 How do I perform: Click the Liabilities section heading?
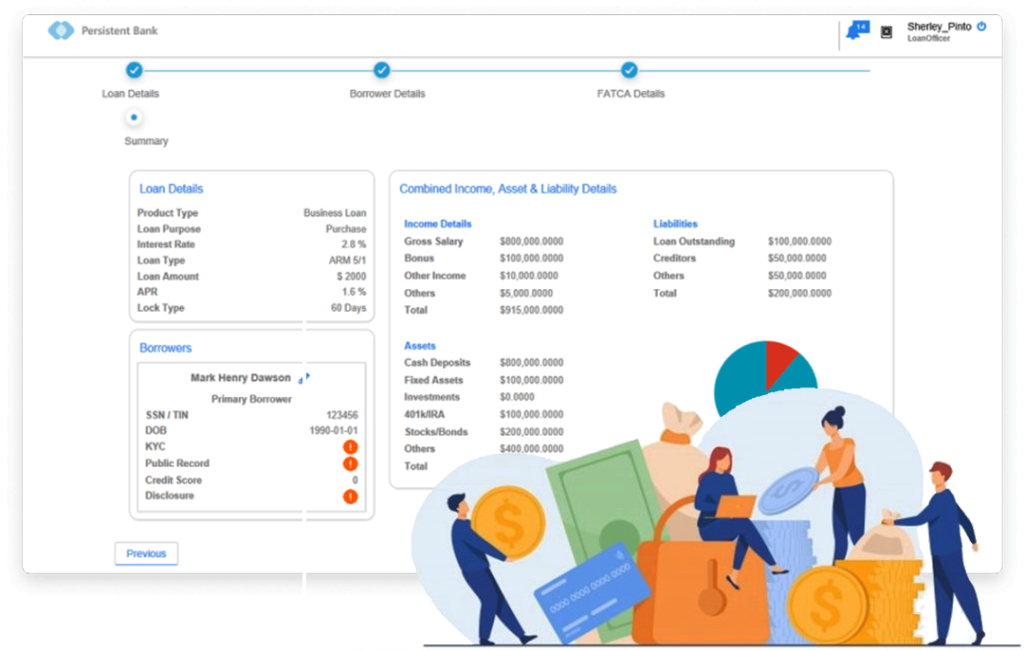(x=675, y=224)
